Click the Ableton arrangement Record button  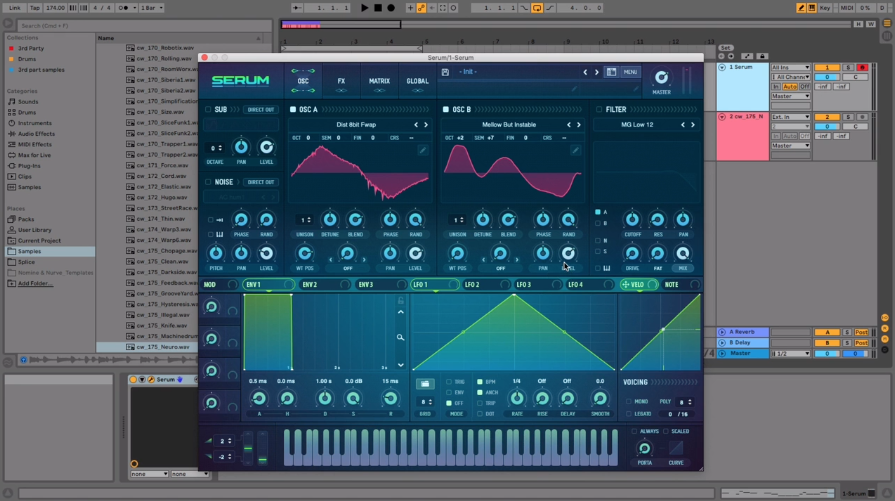(x=391, y=8)
